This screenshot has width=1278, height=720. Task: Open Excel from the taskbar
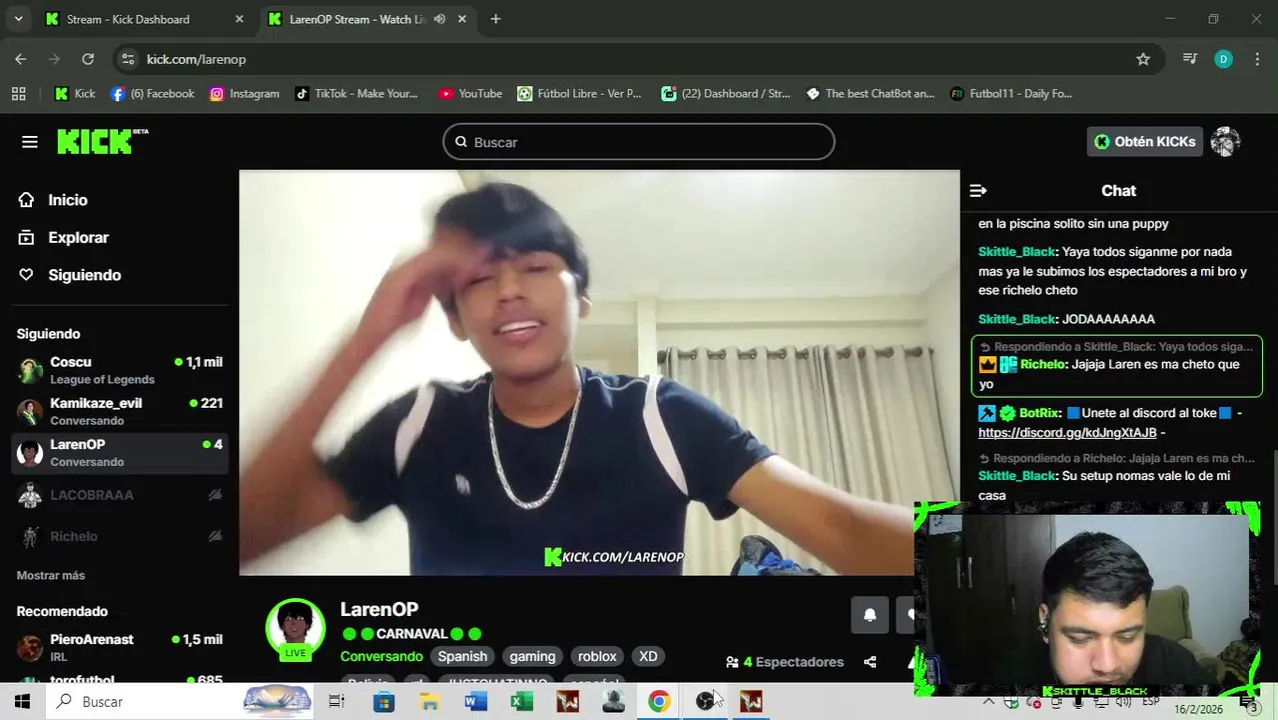[522, 702]
